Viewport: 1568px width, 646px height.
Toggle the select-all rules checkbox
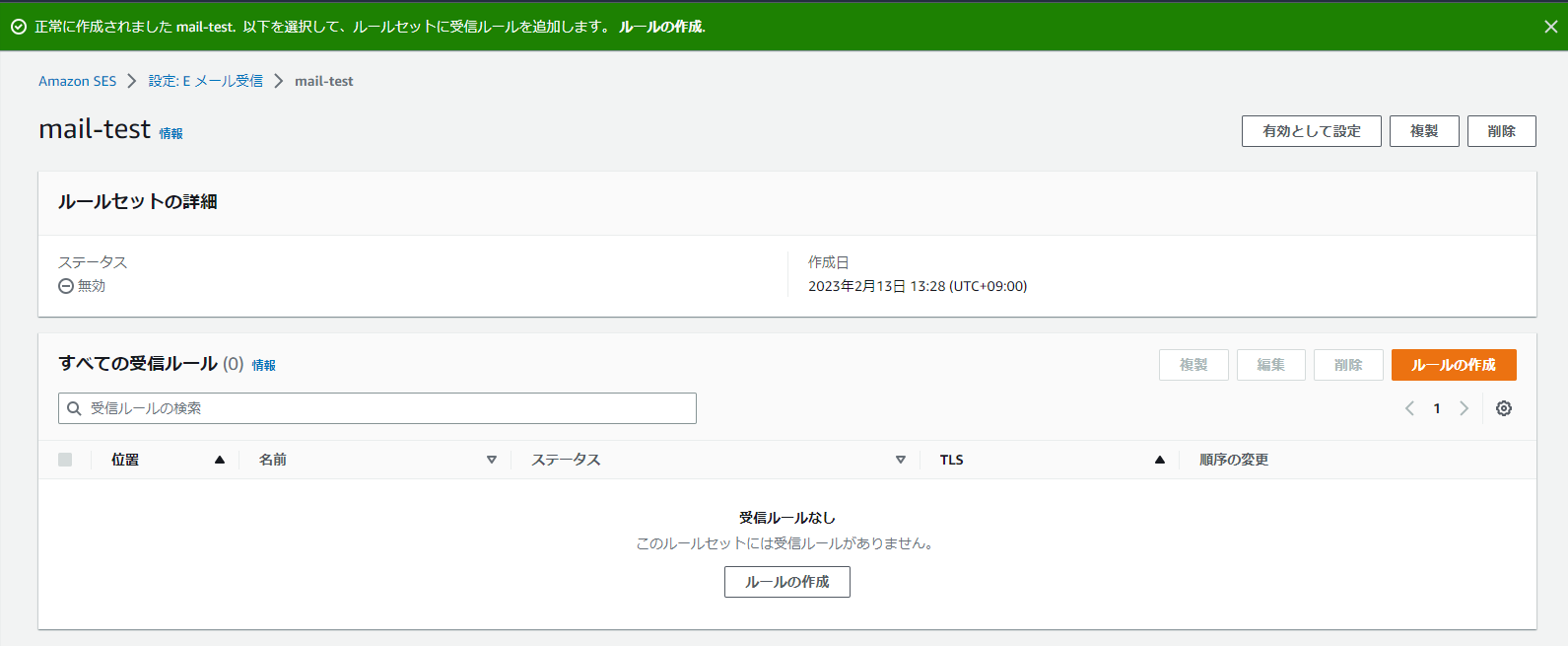(x=65, y=460)
